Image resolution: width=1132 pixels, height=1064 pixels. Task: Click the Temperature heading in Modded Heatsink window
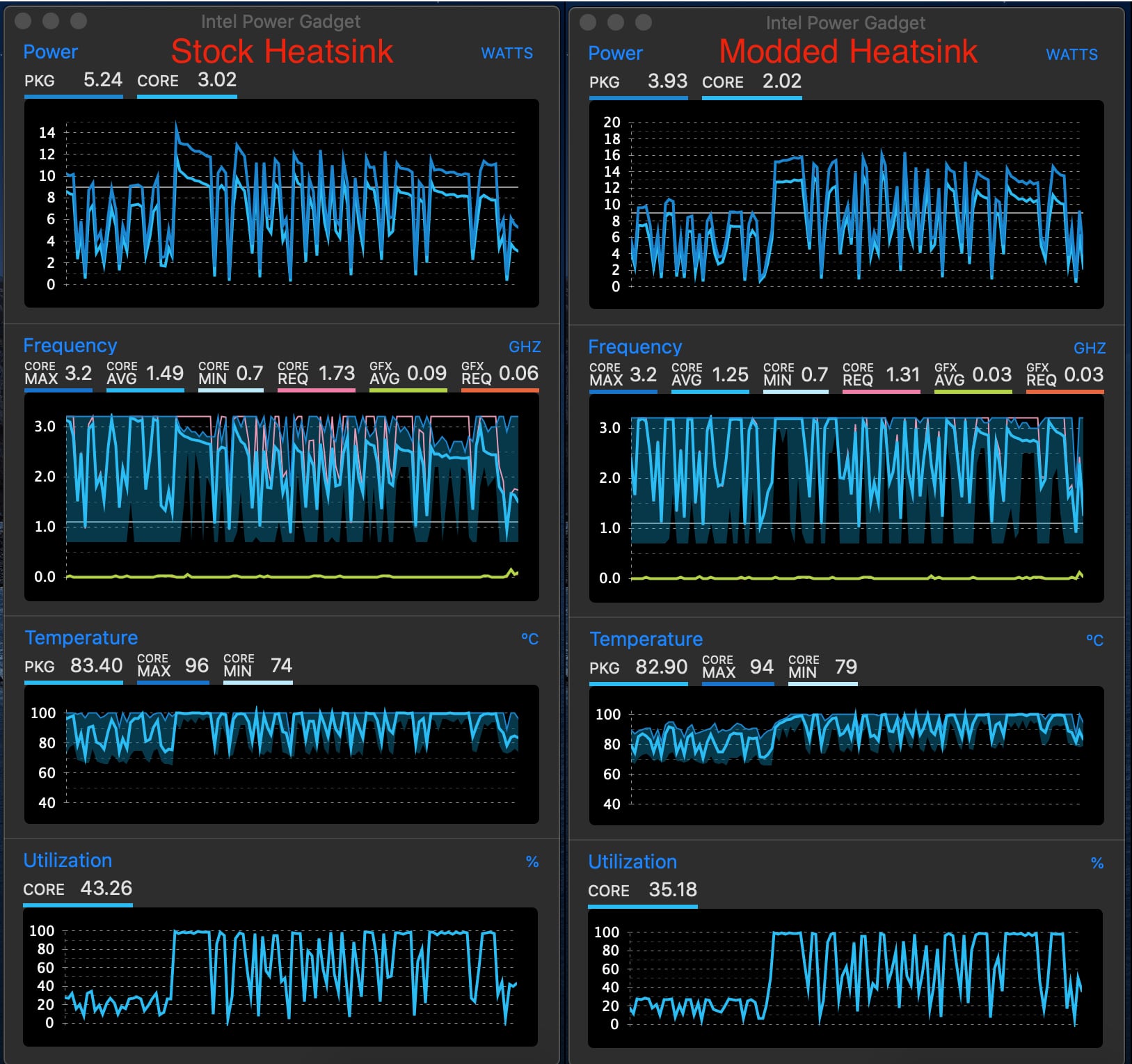[x=646, y=640]
